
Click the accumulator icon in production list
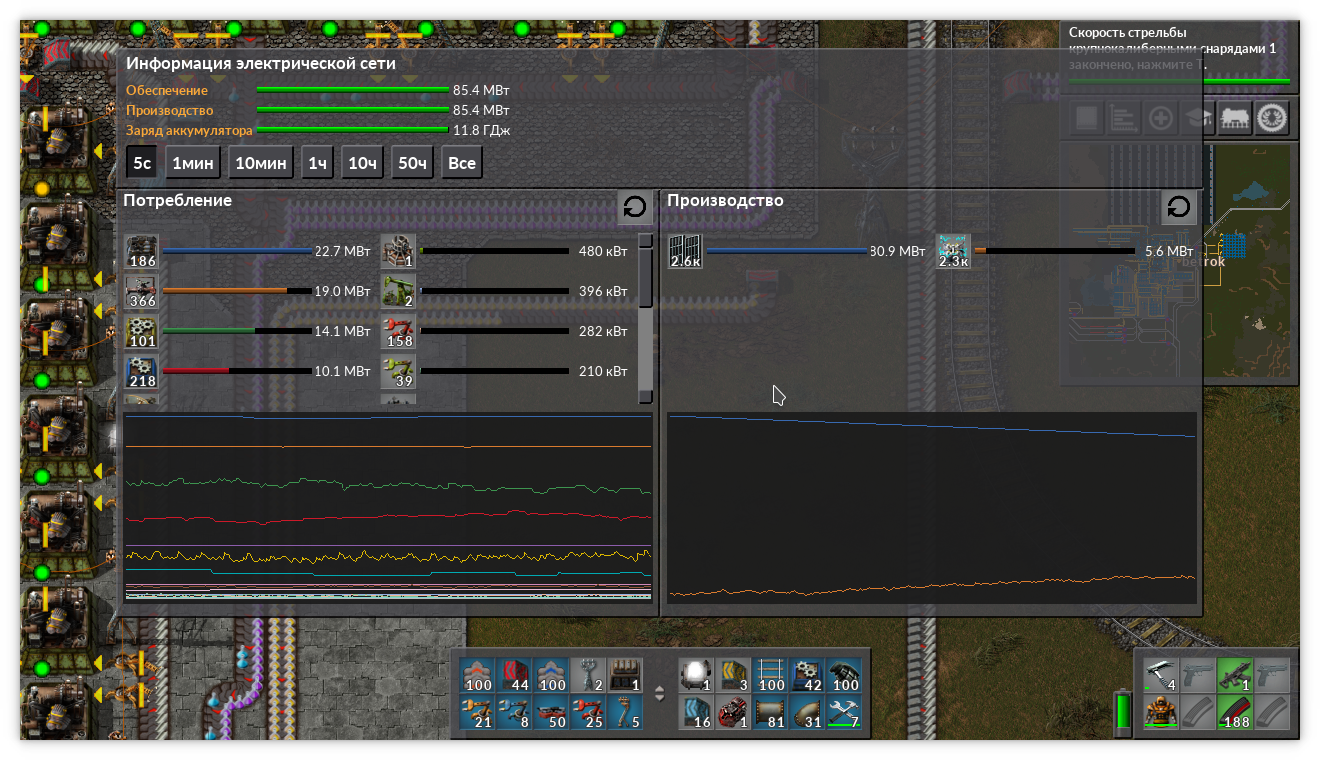coord(953,251)
